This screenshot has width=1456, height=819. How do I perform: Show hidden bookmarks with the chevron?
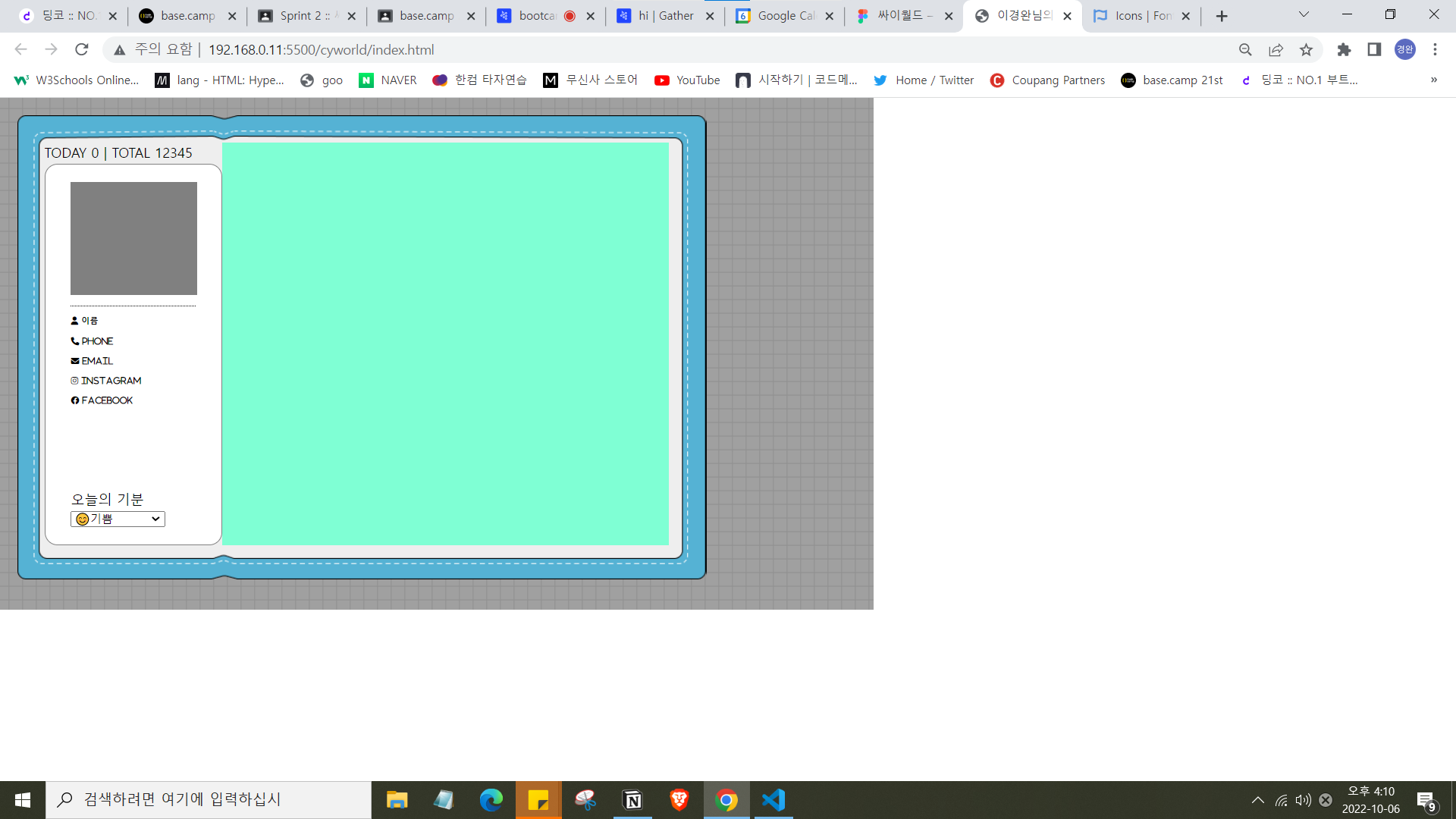pos(1433,80)
